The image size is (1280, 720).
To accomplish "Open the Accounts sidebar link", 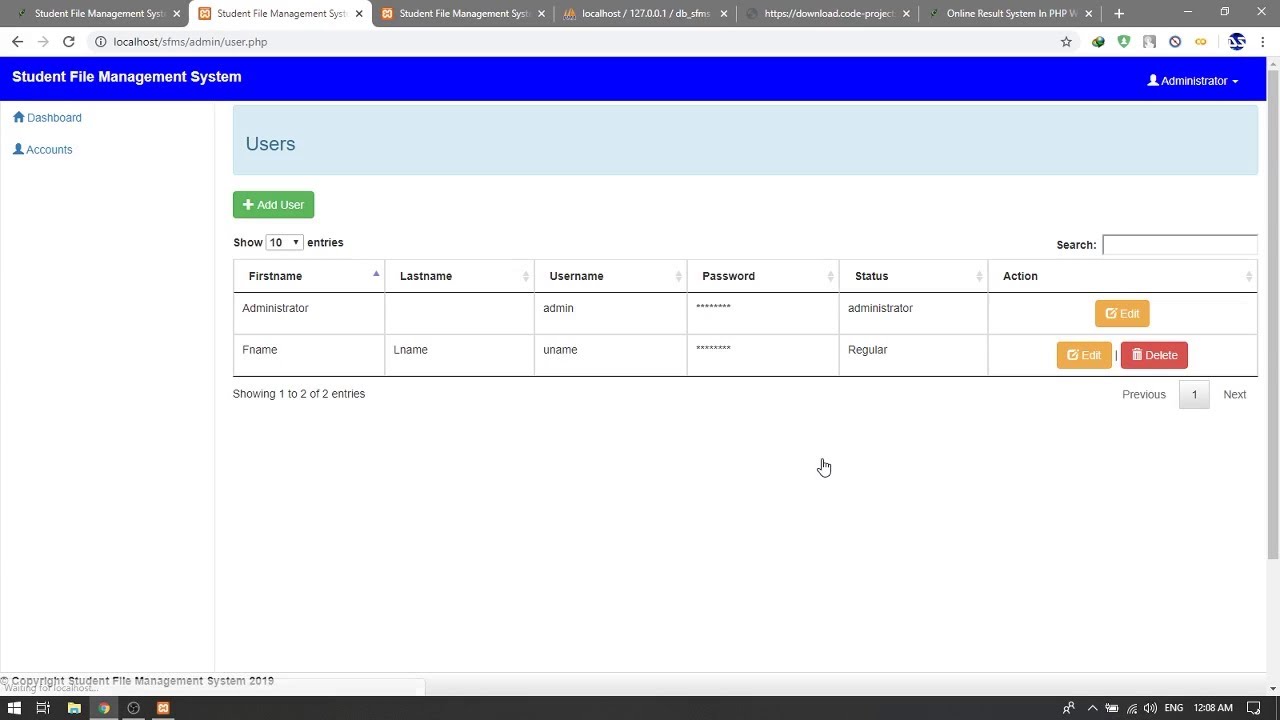I will [42, 150].
